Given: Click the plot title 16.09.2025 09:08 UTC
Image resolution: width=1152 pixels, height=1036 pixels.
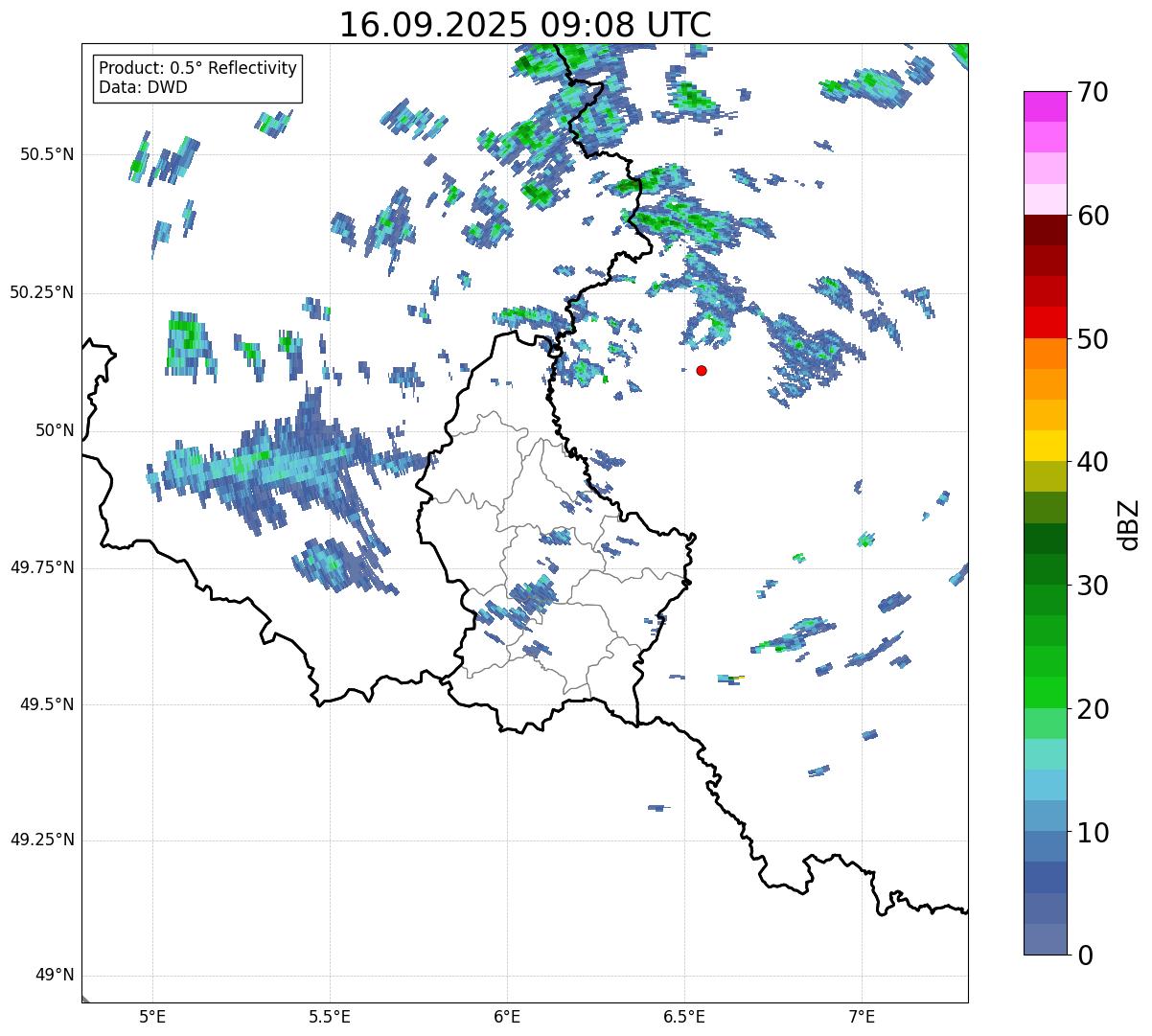Looking at the screenshot, I should 525,25.
